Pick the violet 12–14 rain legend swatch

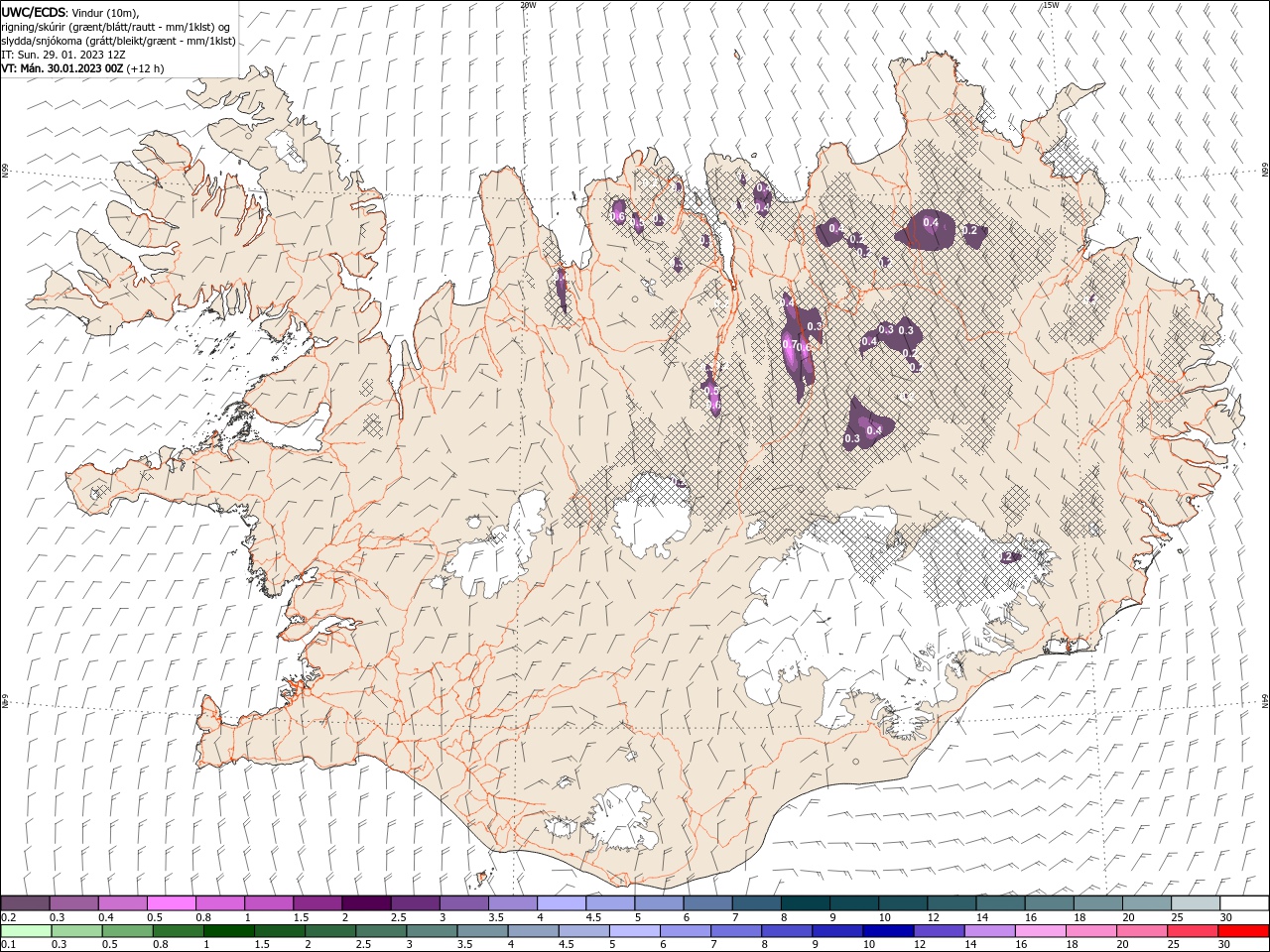(x=940, y=931)
